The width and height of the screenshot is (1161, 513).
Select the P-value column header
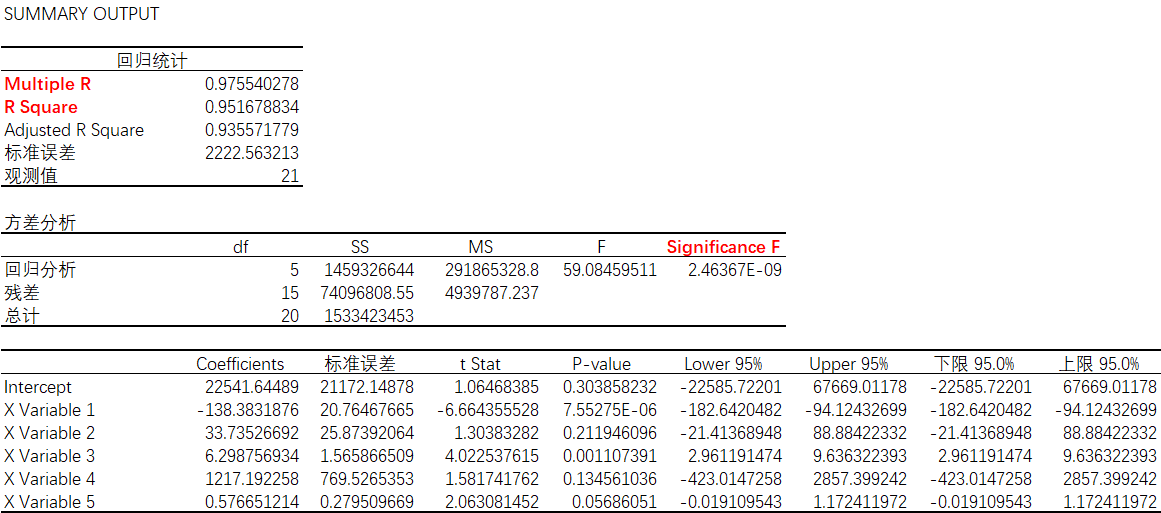tap(601, 363)
